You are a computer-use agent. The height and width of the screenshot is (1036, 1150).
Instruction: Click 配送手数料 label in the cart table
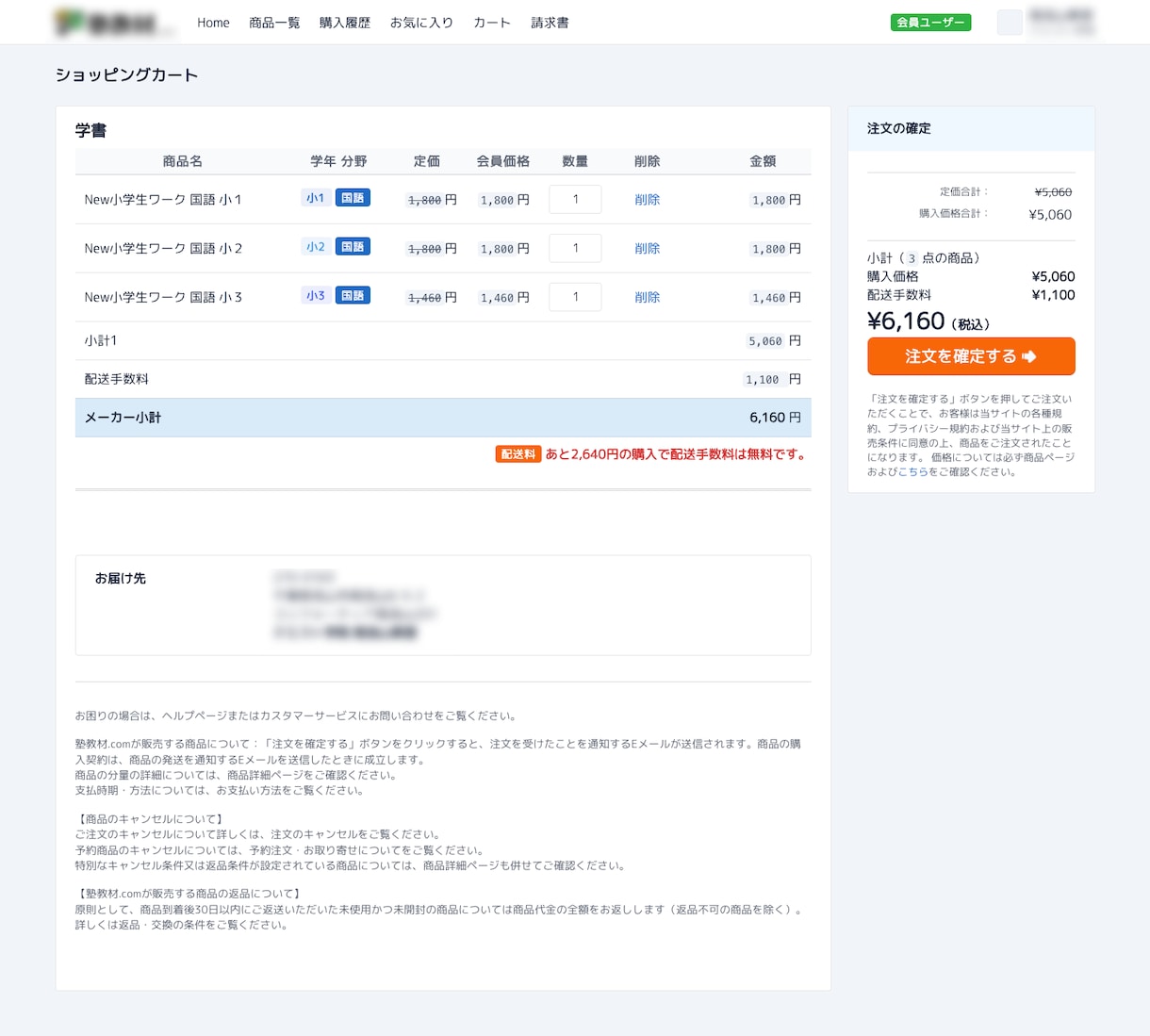pos(117,379)
